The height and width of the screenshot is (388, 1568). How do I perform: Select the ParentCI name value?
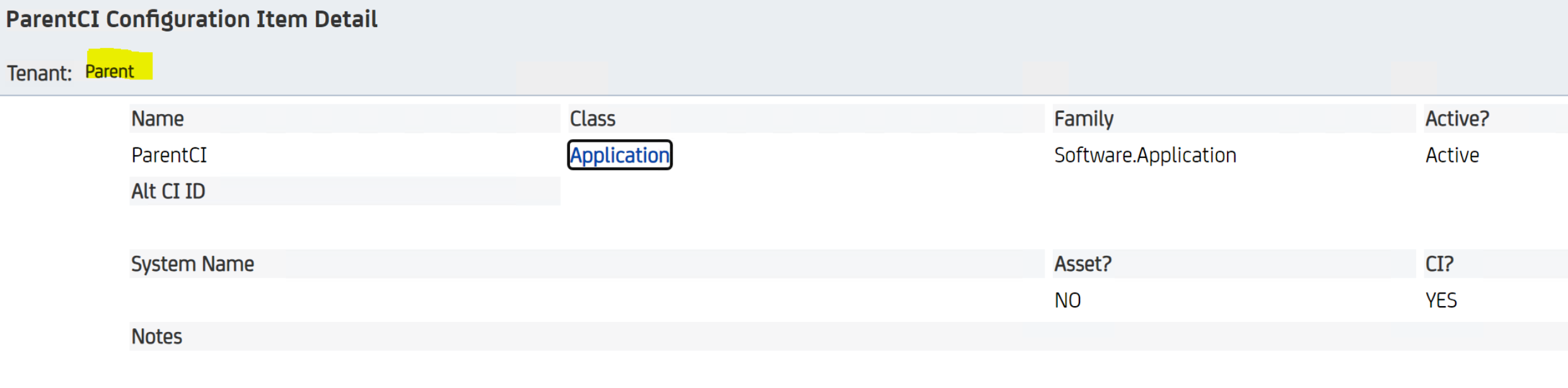click(169, 155)
